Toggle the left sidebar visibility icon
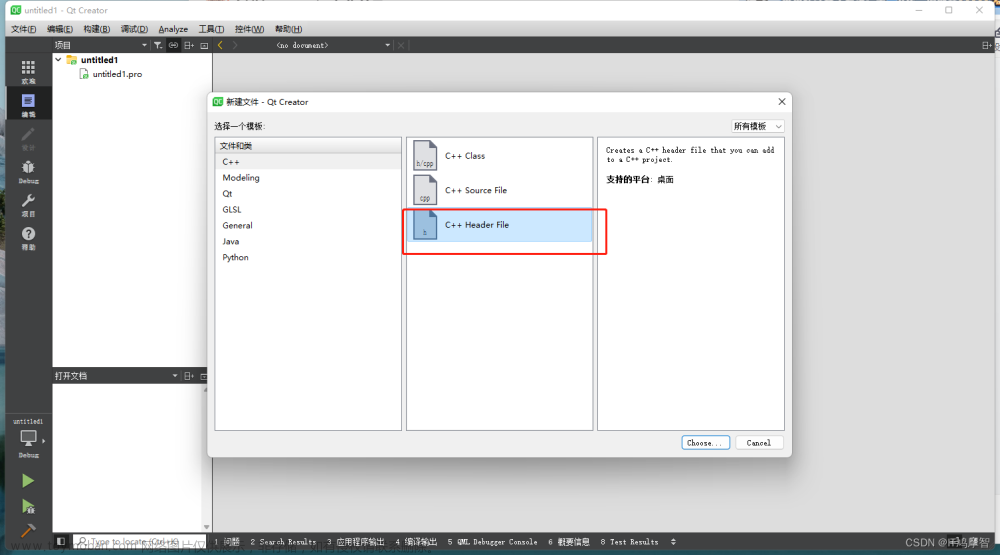This screenshot has height=555, width=1000. pyautogui.click(x=61, y=542)
